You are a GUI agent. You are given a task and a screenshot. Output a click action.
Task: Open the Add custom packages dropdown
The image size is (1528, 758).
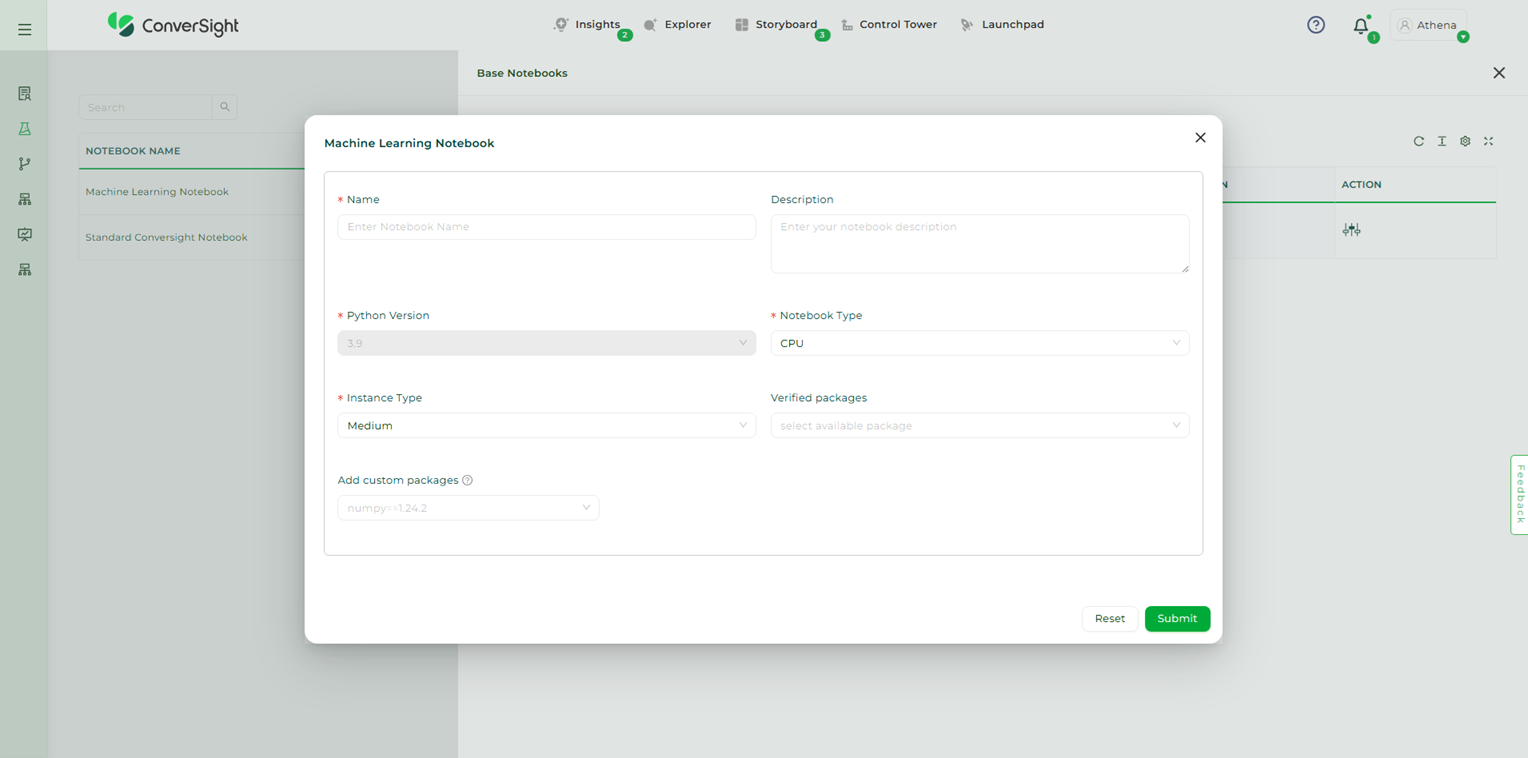[x=468, y=508]
